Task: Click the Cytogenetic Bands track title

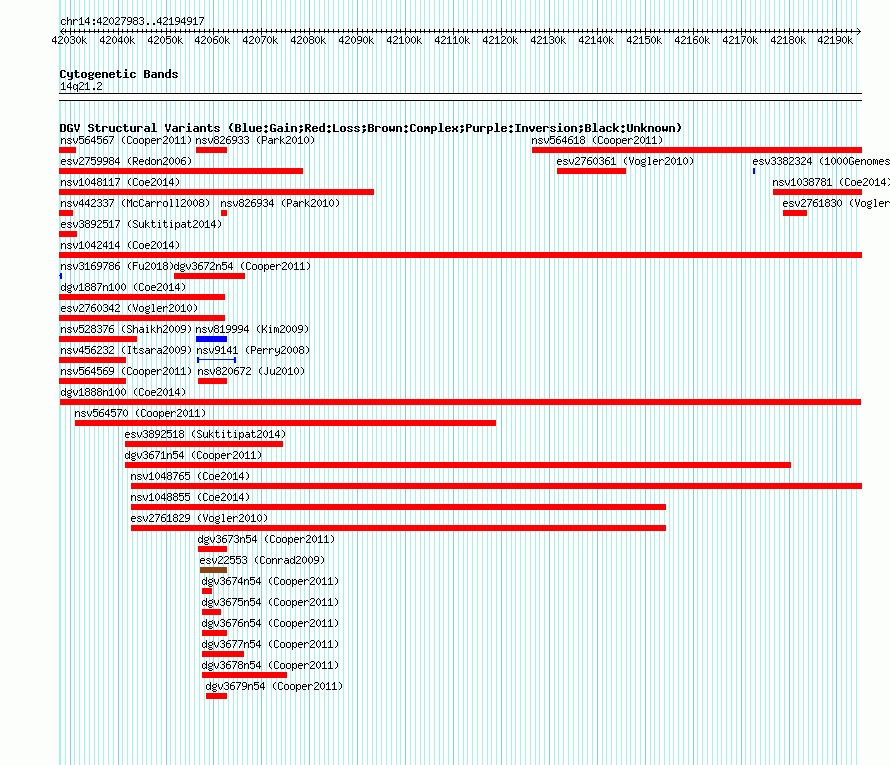Action: [119, 74]
